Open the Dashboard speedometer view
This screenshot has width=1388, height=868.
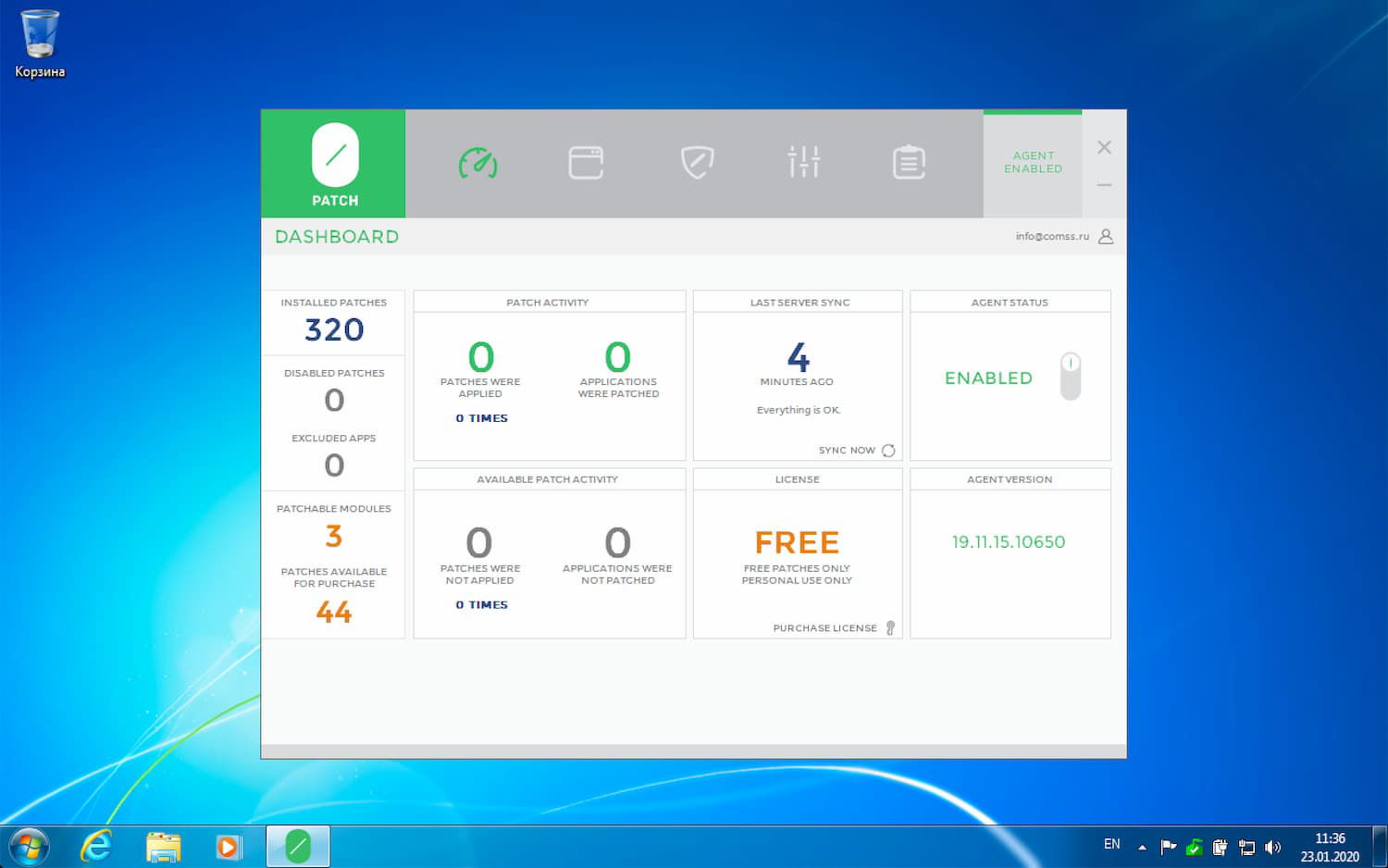[477, 163]
